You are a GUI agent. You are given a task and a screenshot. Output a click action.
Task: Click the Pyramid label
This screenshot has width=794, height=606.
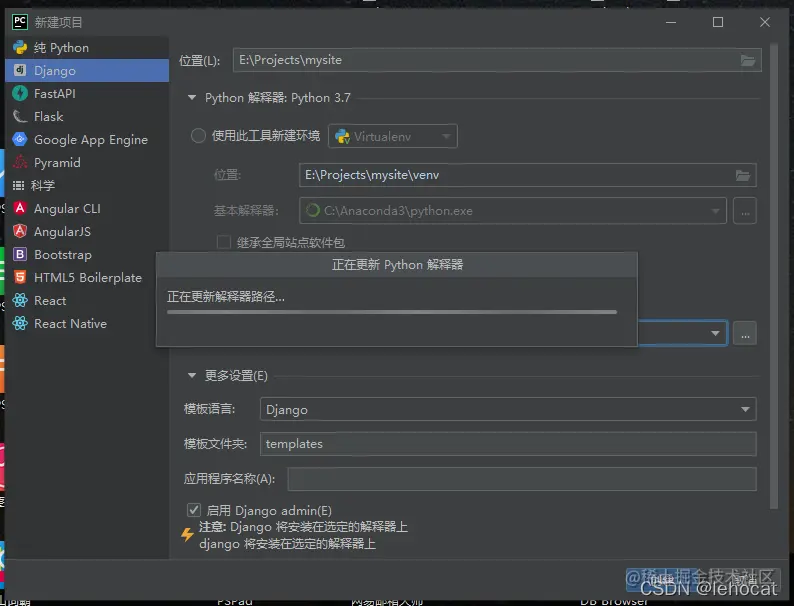[57, 163]
